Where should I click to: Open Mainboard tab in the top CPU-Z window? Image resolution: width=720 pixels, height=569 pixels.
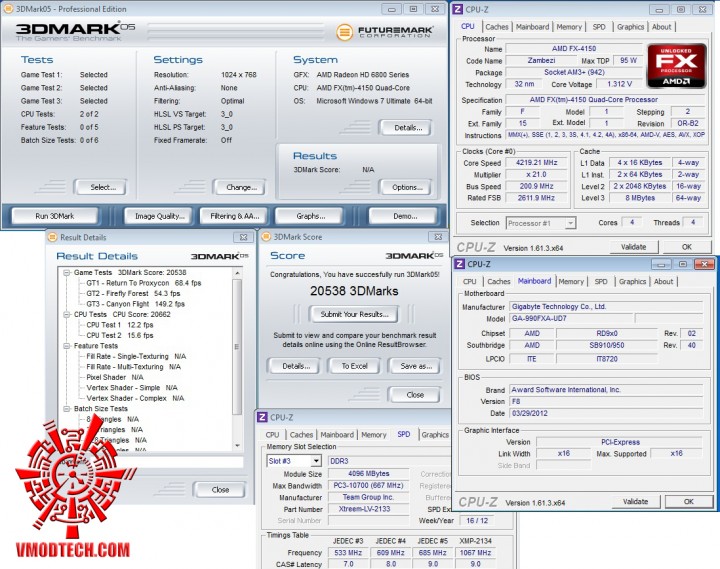pos(532,27)
